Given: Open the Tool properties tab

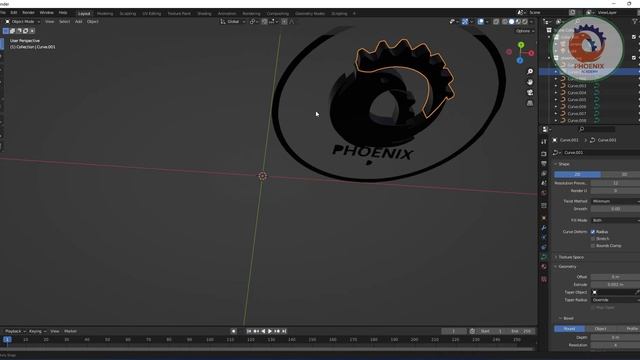Looking at the screenshot, I should 544,142.
